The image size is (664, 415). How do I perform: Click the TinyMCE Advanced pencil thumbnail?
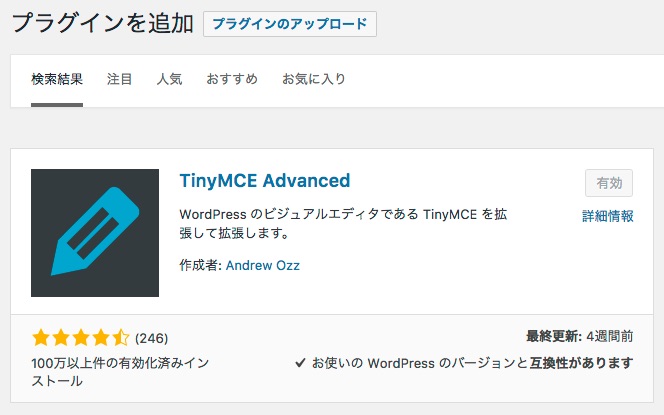(95, 233)
